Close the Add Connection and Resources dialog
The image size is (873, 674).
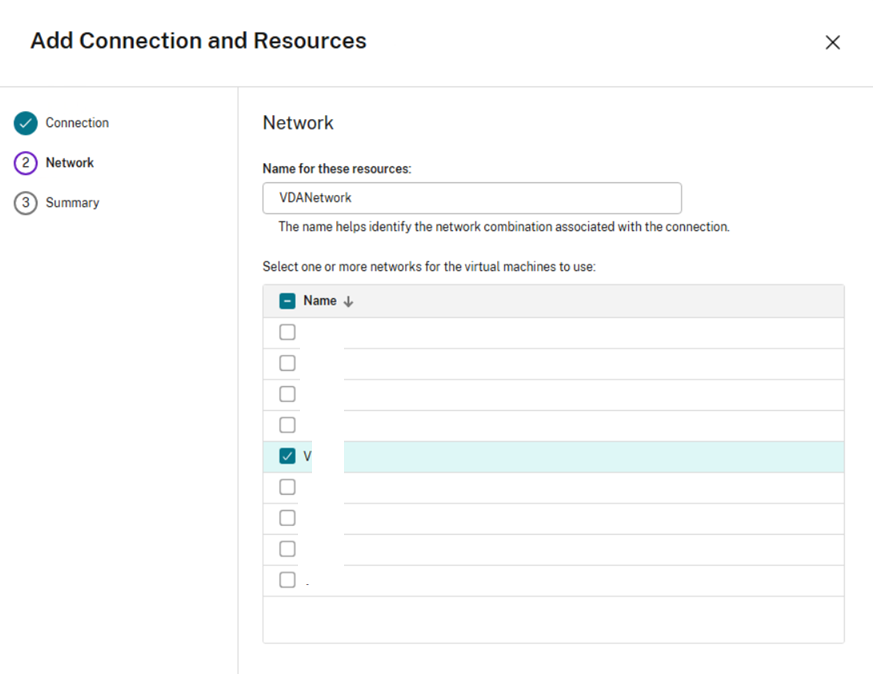point(832,42)
